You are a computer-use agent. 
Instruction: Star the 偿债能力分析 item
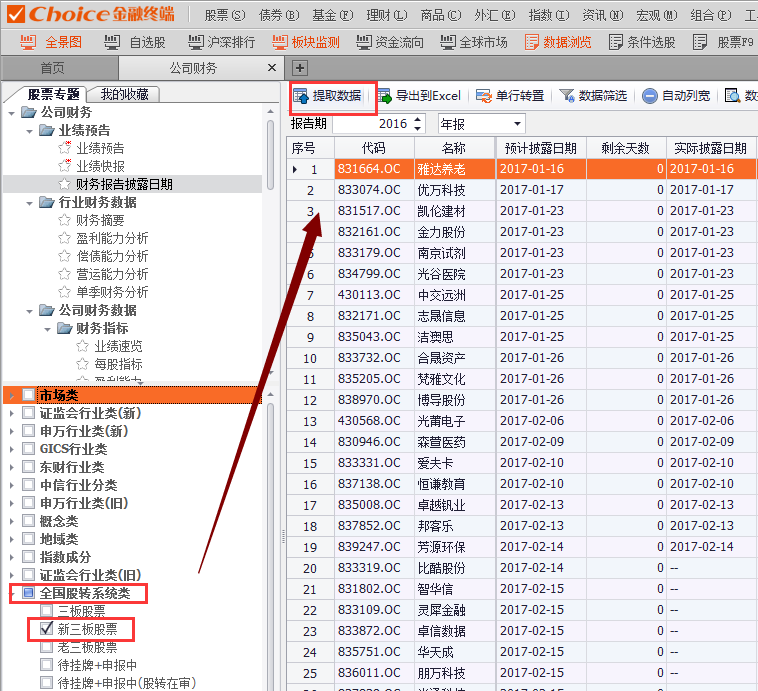[64, 256]
